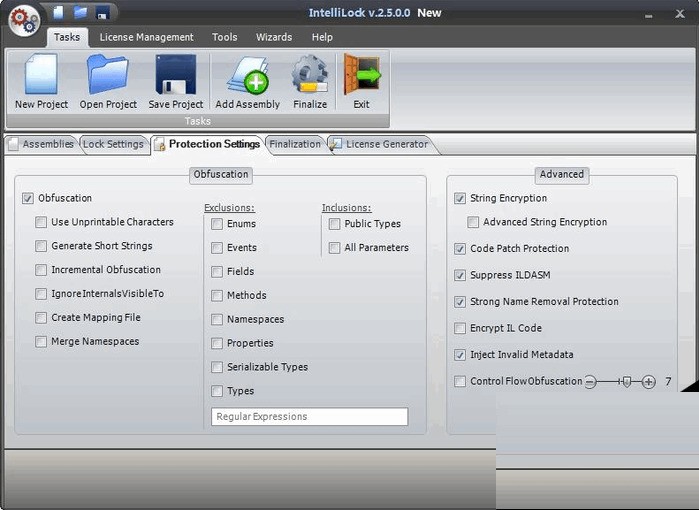The width and height of the screenshot is (699, 510).
Task: Open the Help menu
Action: 322,37
